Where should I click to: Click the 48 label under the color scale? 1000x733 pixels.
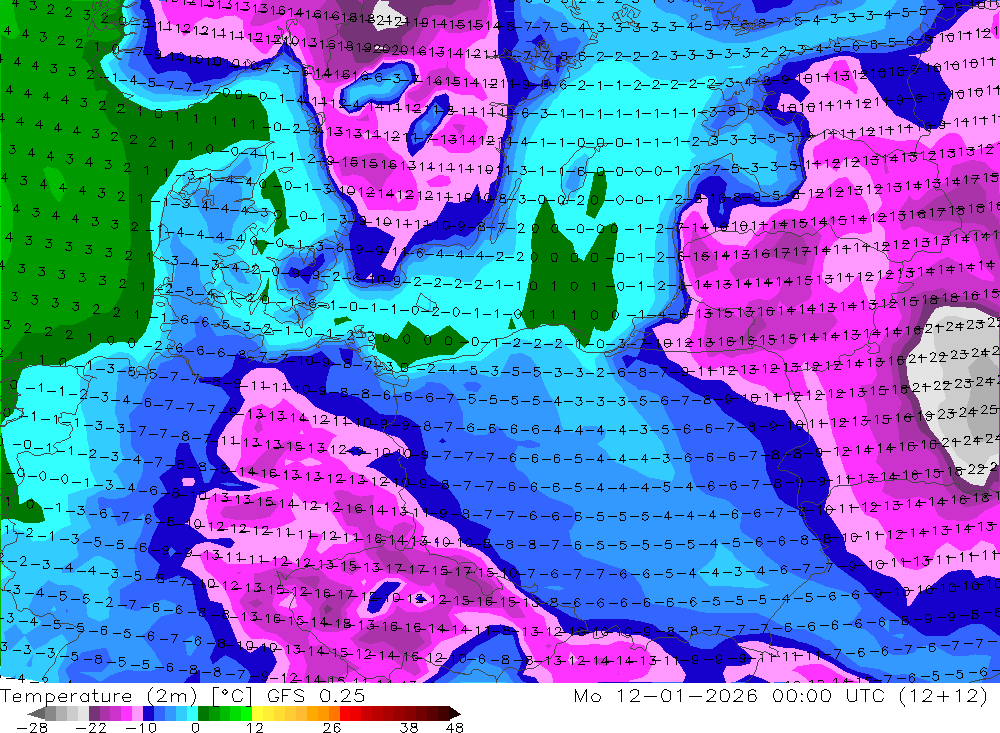coord(455,728)
